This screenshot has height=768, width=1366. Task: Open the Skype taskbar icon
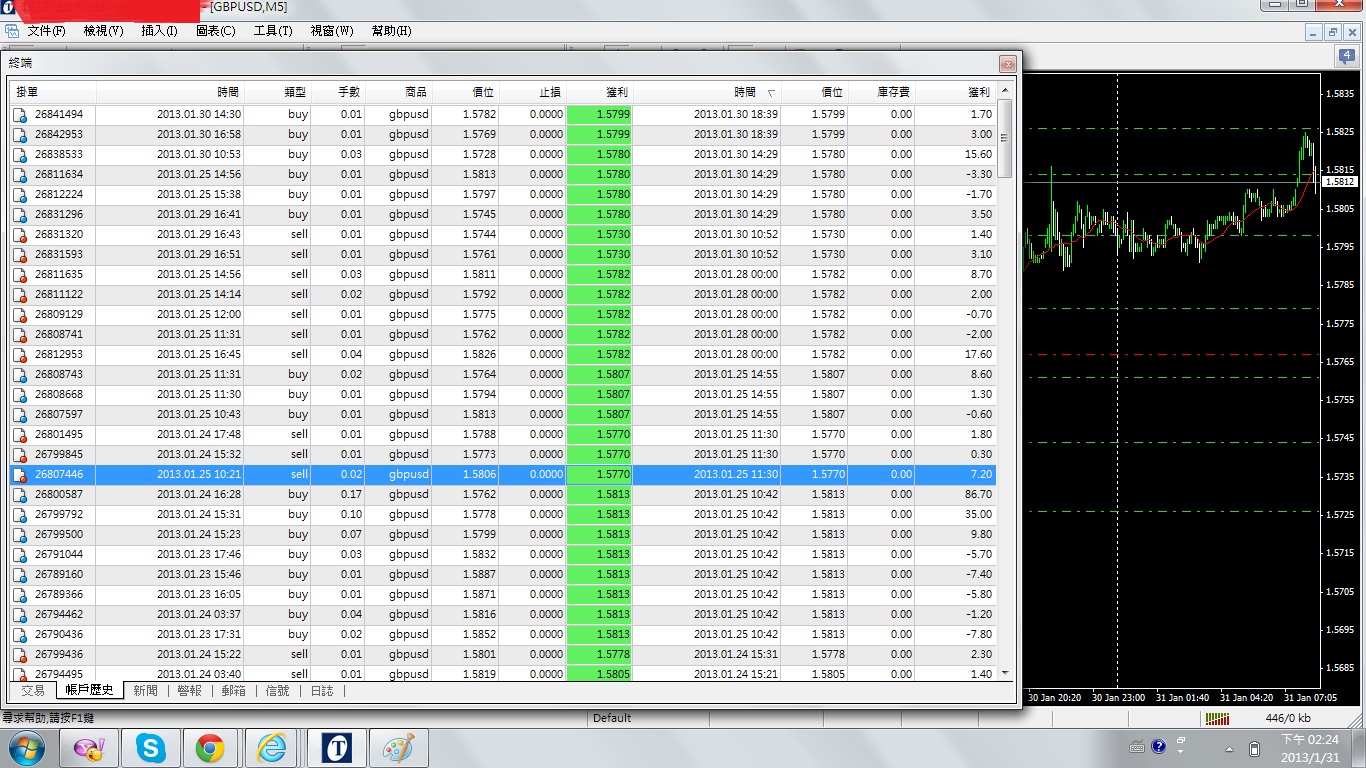point(151,747)
